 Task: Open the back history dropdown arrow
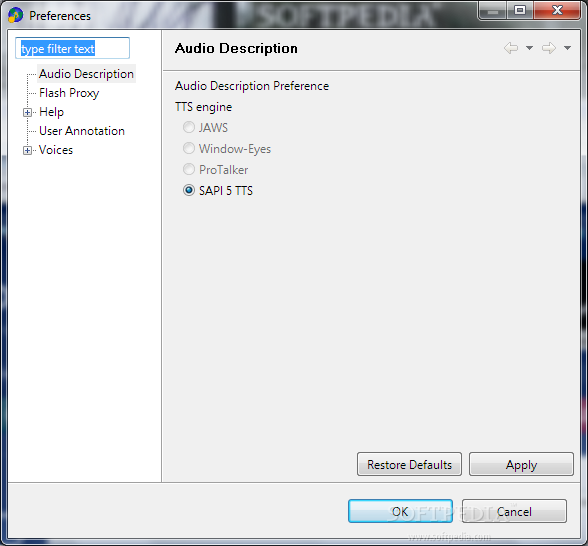tap(529, 48)
